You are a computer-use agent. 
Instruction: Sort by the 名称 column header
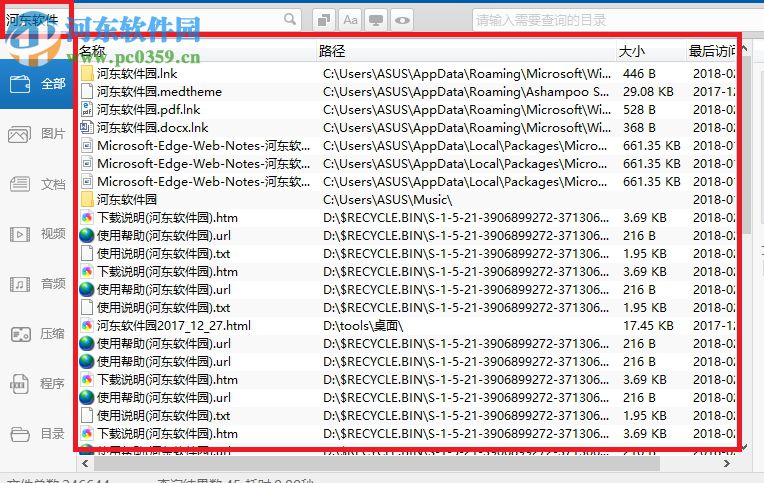coord(197,51)
